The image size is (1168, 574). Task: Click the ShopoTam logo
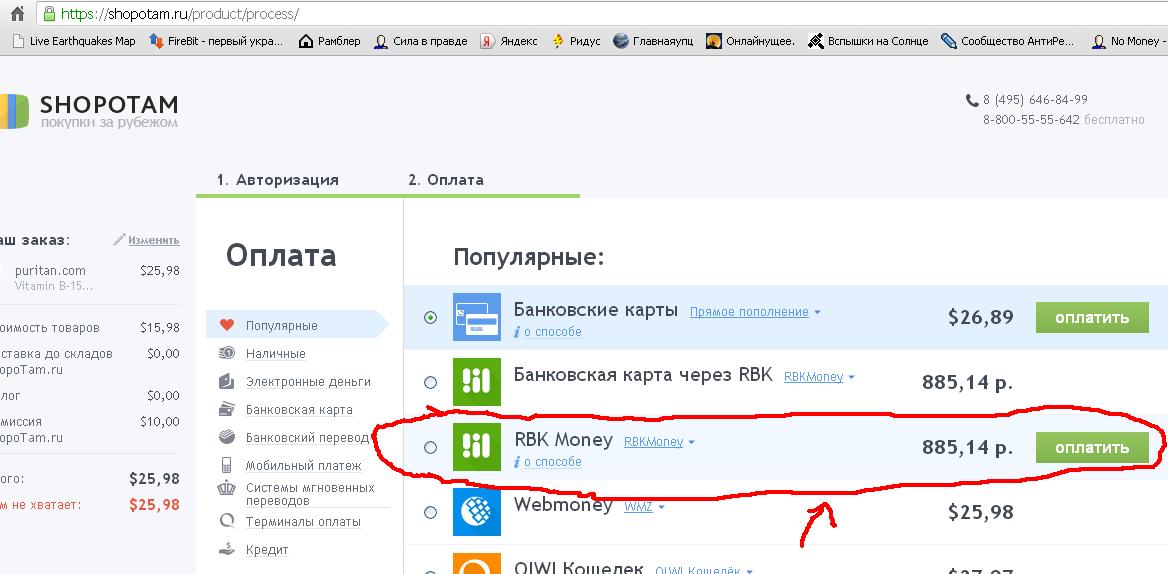pyautogui.click(x=89, y=111)
